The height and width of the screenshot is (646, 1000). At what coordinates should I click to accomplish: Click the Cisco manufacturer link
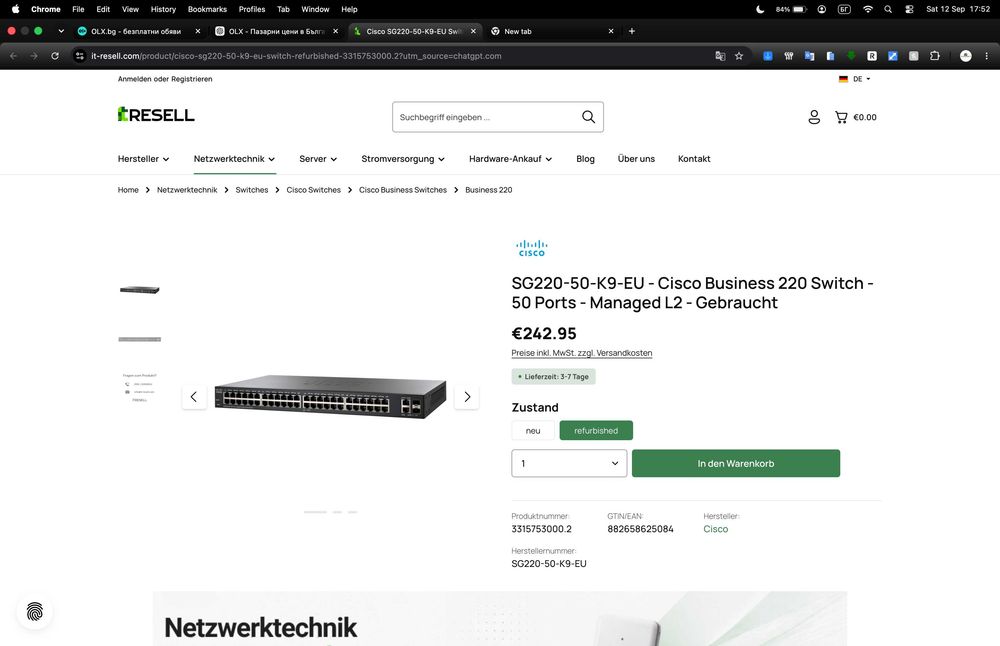point(715,529)
